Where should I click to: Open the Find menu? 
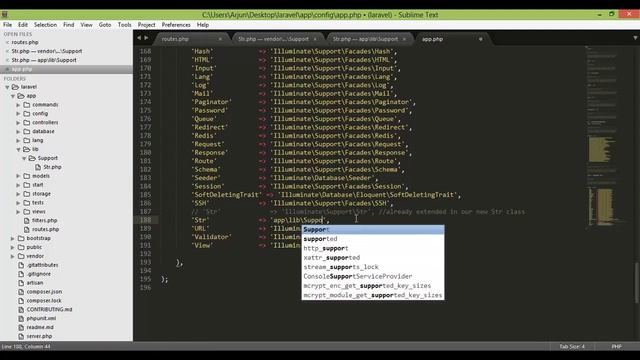pyautogui.click(x=69, y=25)
